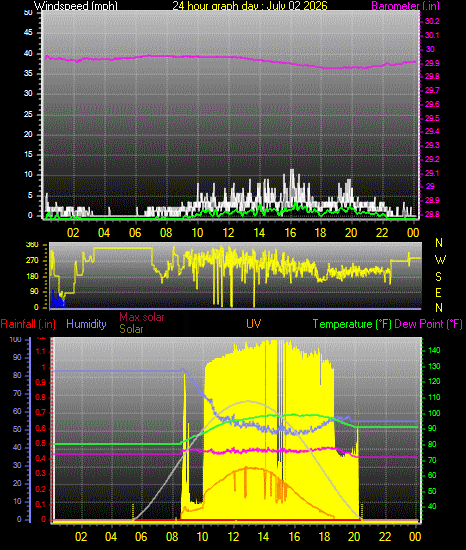Viewport: 466px width, 550px height.
Task: Click the 30.1 barometer axis value
Action: coord(432,35)
